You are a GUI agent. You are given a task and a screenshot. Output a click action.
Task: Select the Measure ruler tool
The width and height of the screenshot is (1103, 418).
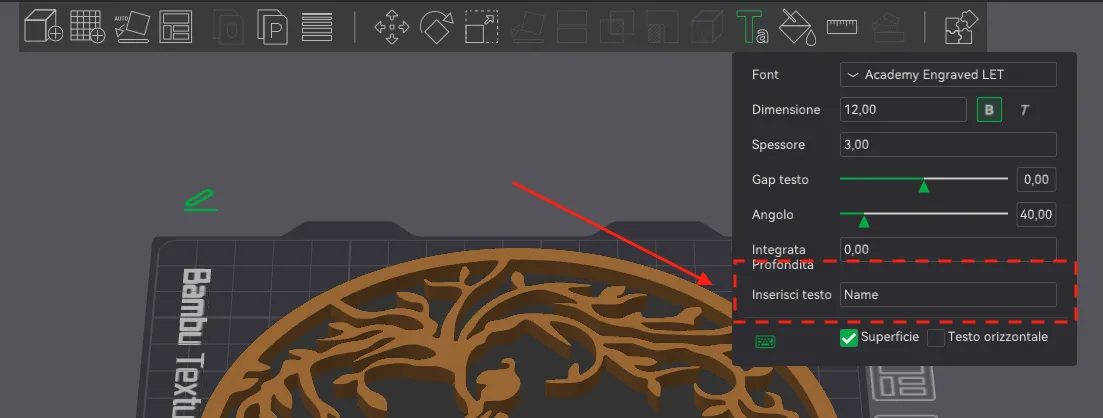[x=842, y=27]
